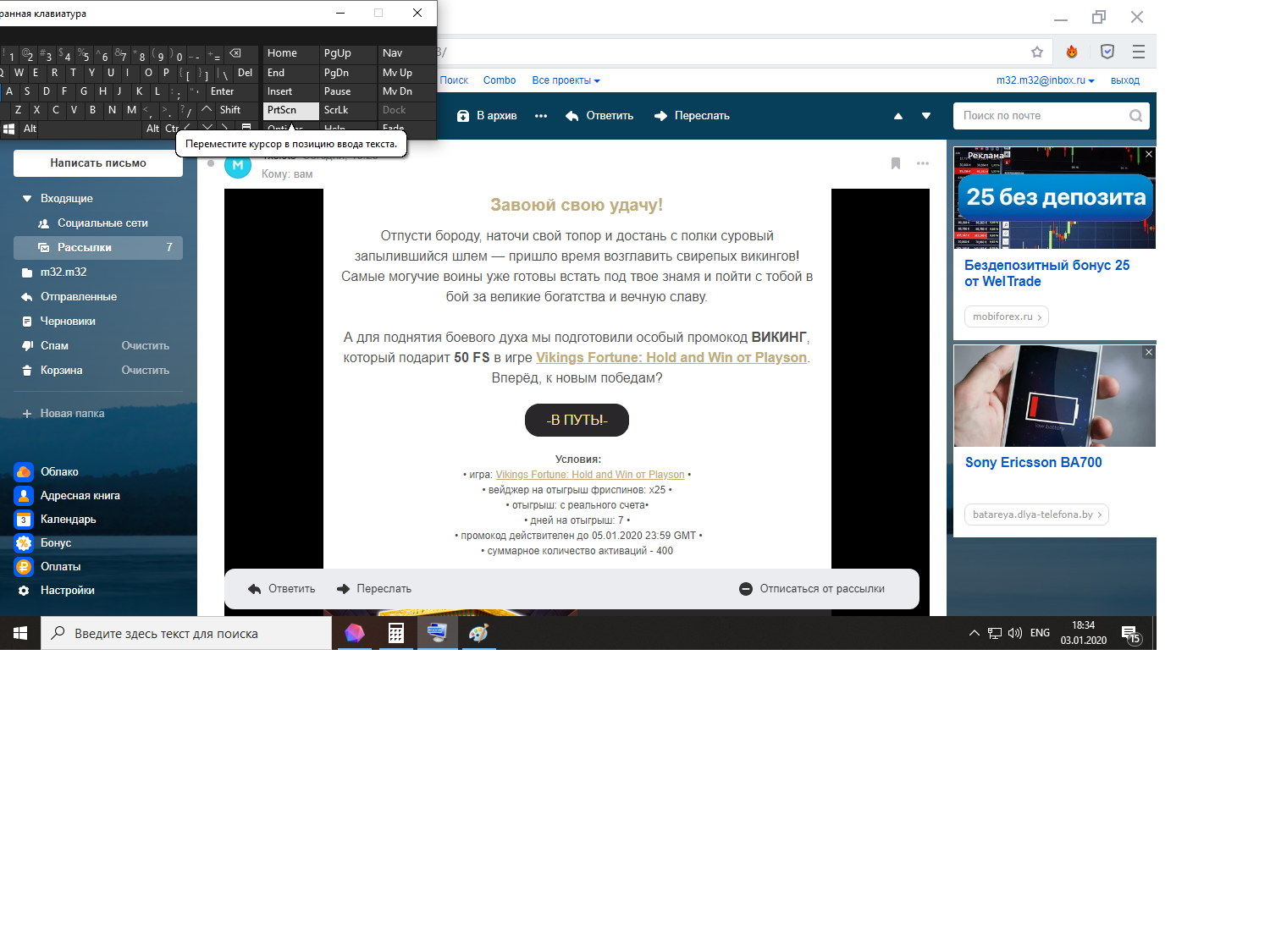
Task: Expand the Все проекты dropdown
Action: tap(566, 80)
